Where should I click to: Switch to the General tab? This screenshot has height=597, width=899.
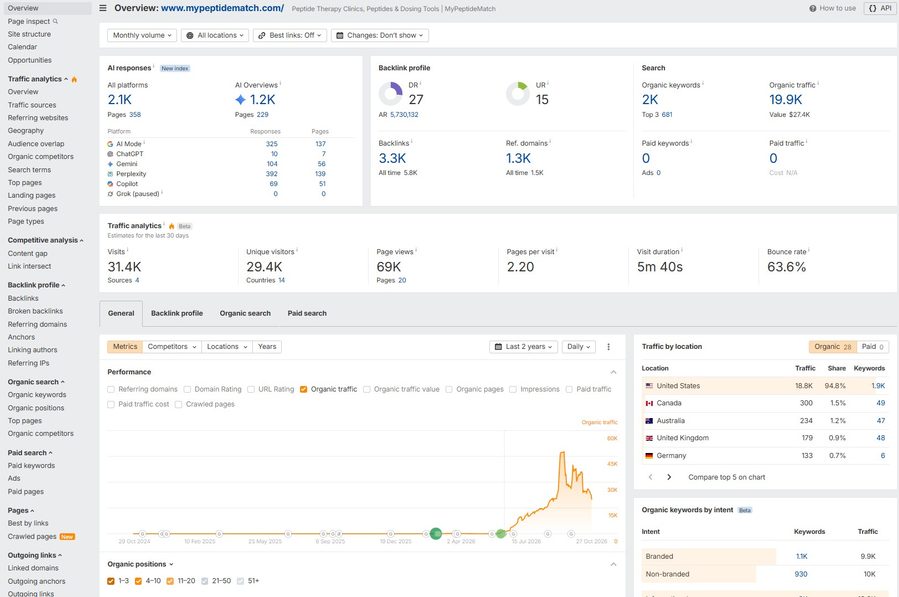pyautogui.click(x=121, y=314)
